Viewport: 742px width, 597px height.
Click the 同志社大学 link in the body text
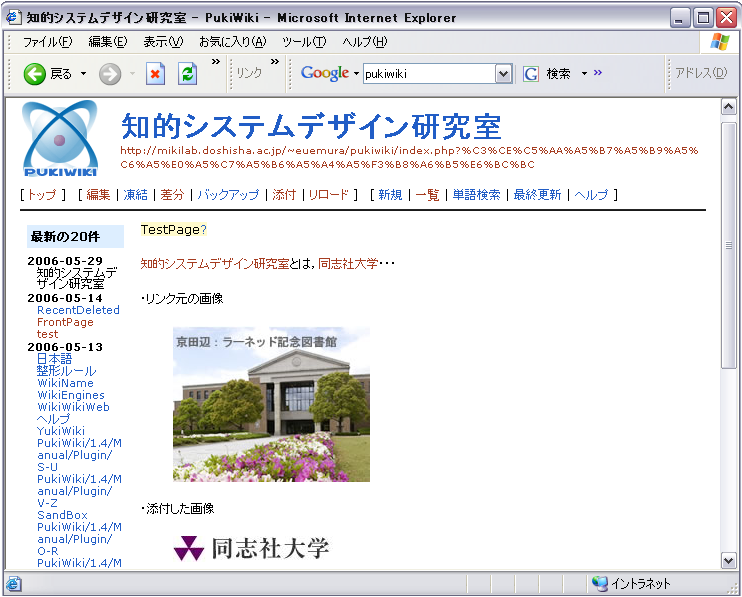coord(348,263)
